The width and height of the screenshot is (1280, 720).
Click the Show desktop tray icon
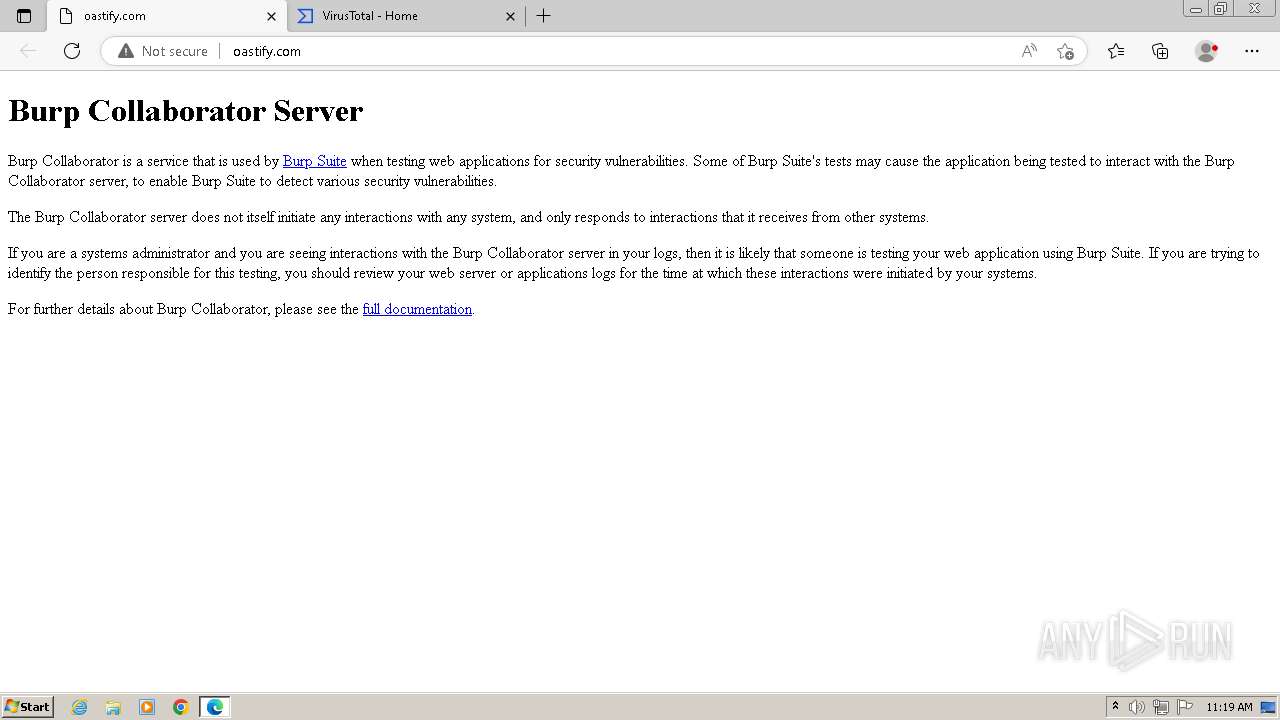(1268, 707)
